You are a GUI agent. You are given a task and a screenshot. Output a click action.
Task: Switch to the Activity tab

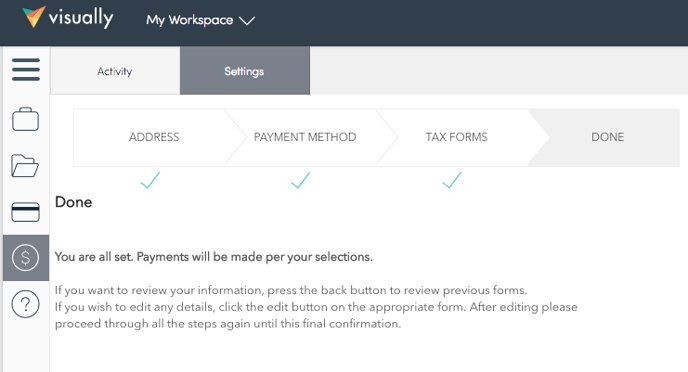click(115, 71)
